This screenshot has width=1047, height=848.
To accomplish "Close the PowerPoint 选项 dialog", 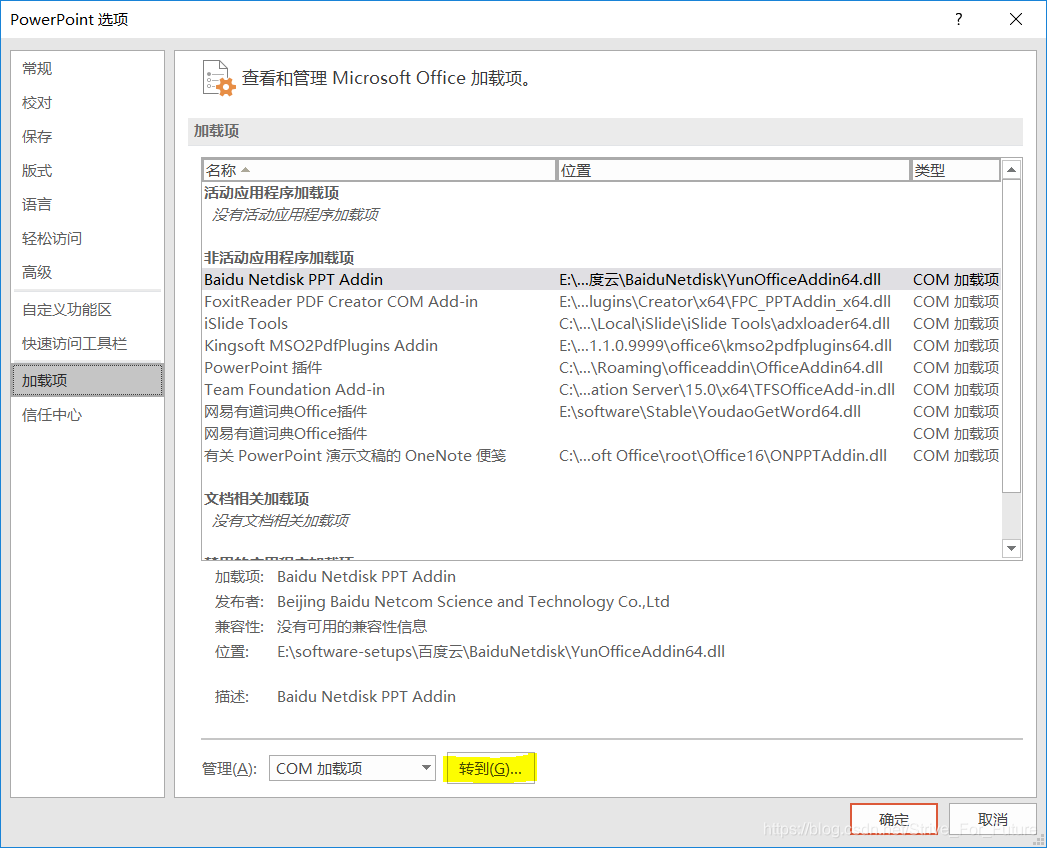I will point(1016,19).
